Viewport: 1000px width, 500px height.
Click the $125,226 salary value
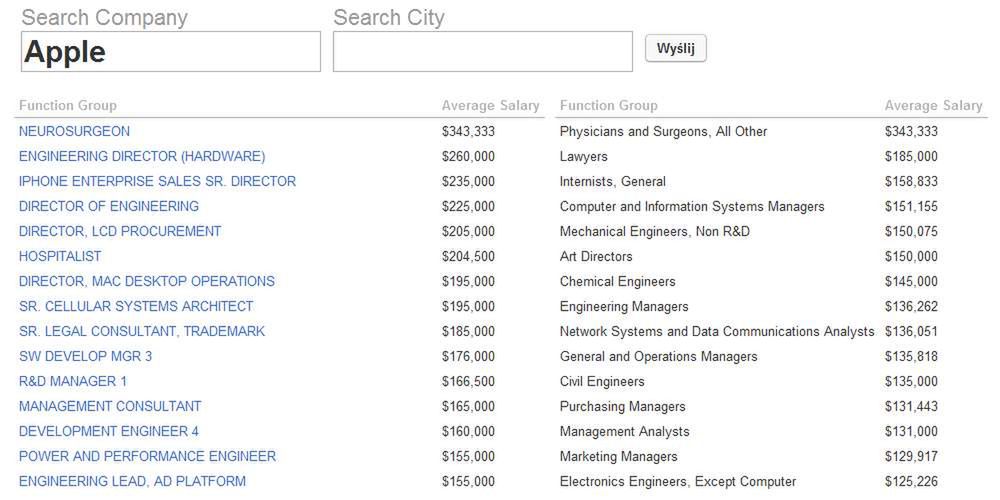point(911,482)
